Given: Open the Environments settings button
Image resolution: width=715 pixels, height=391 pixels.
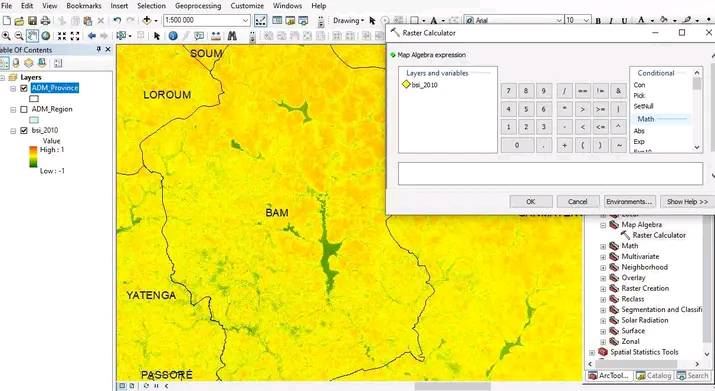Looking at the screenshot, I should [629, 202].
